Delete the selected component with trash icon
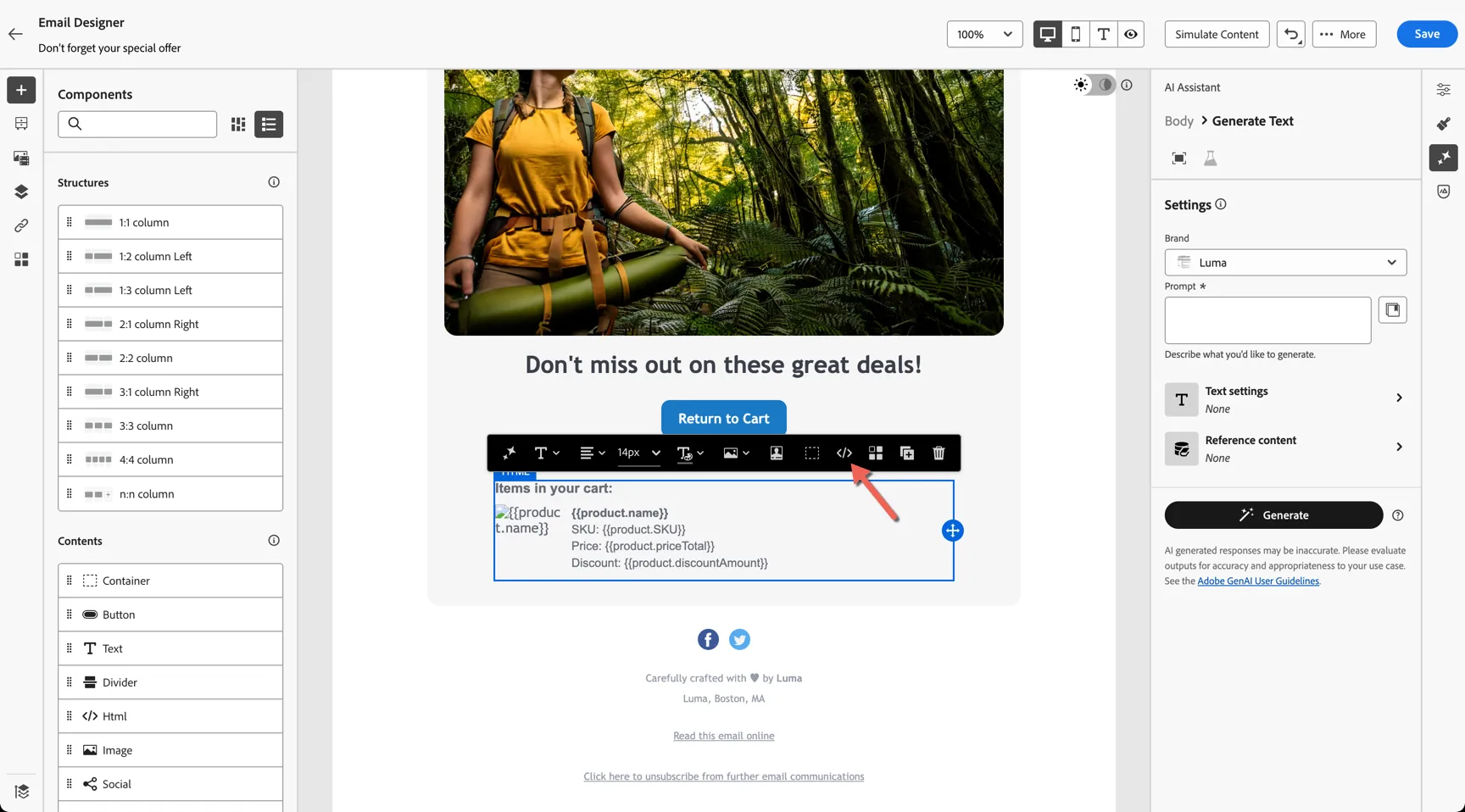Screen dimensions: 1465x812 pyautogui.click(x=939, y=453)
